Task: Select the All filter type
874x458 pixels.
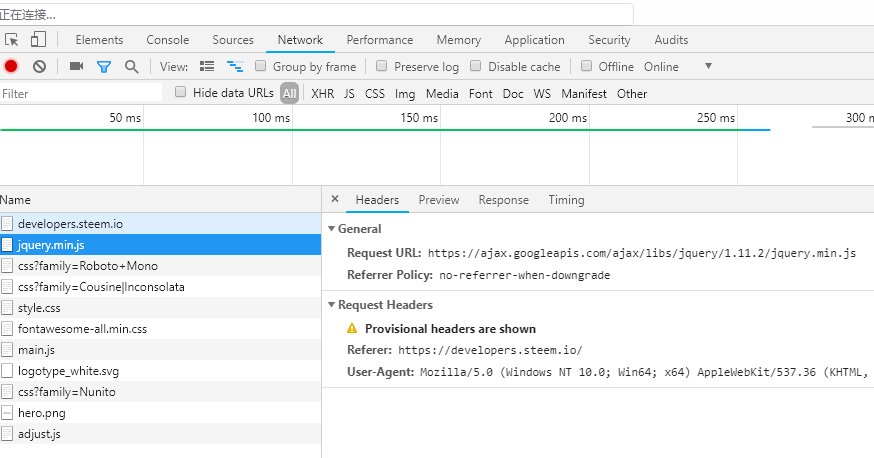Action: tap(289, 94)
